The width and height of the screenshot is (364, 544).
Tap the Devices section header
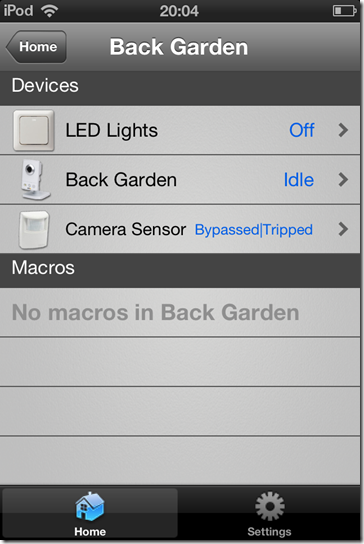pos(180,88)
